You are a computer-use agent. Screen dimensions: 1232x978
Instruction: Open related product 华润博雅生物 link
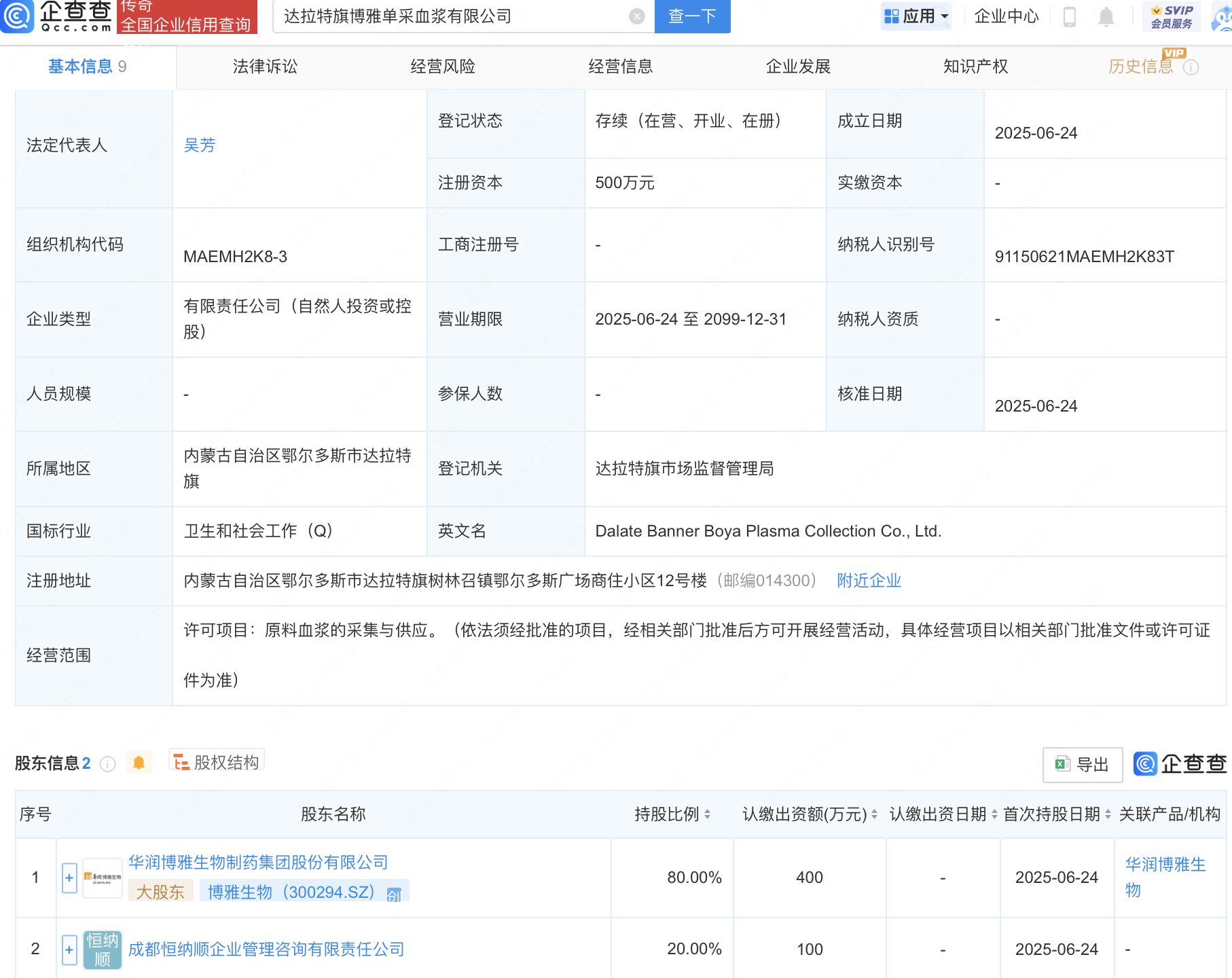pos(1165,877)
